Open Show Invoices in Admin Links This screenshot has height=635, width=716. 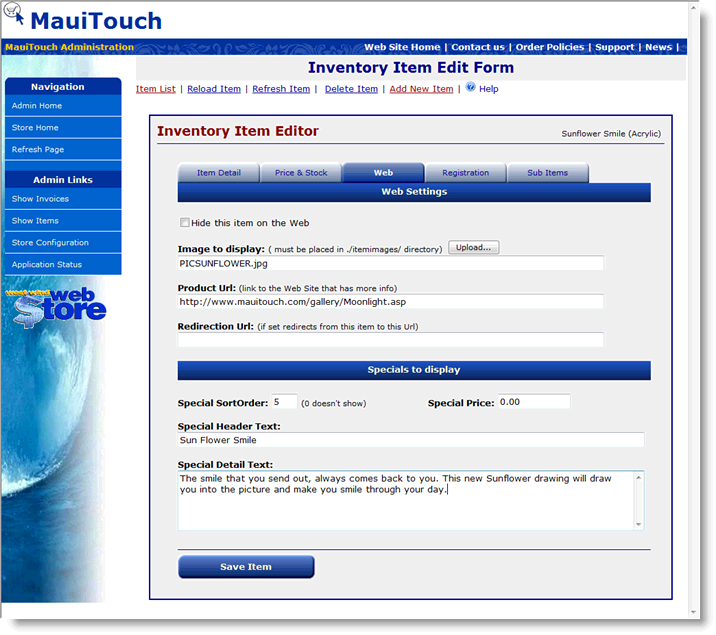(40, 199)
